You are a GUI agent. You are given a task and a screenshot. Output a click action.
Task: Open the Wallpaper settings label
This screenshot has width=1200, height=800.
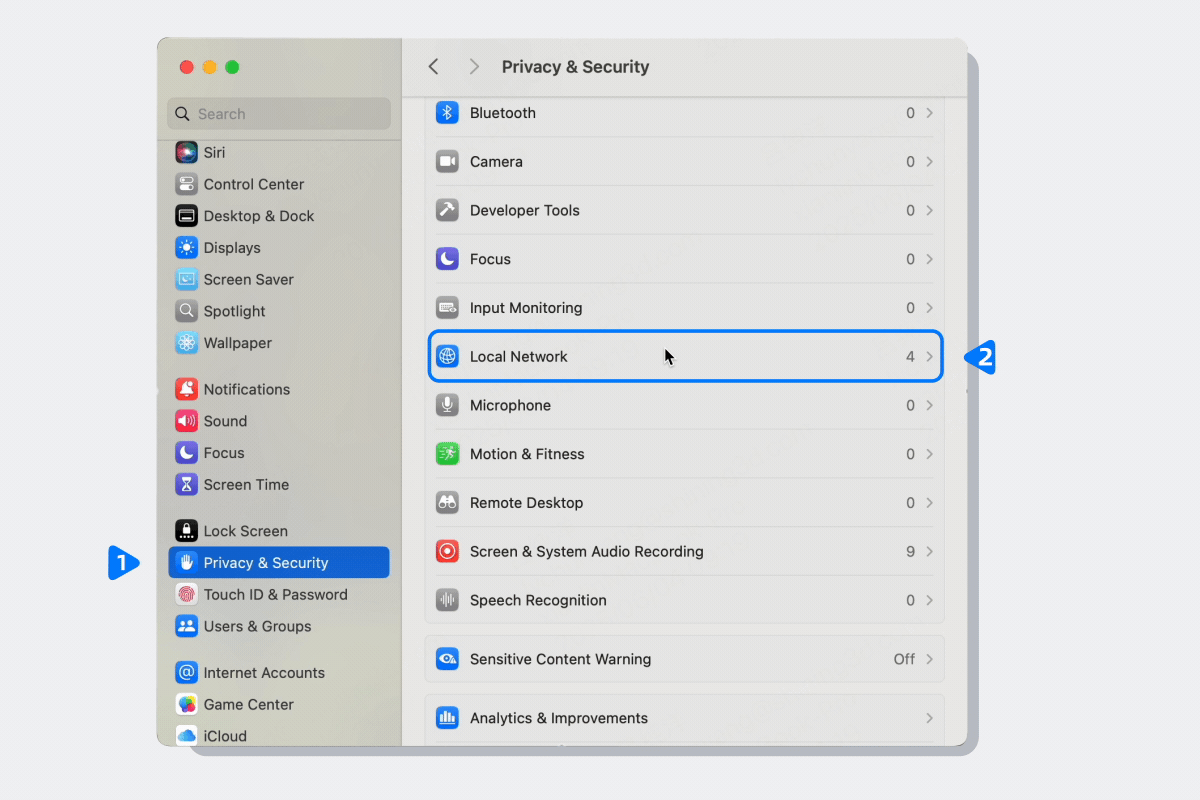coord(238,343)
